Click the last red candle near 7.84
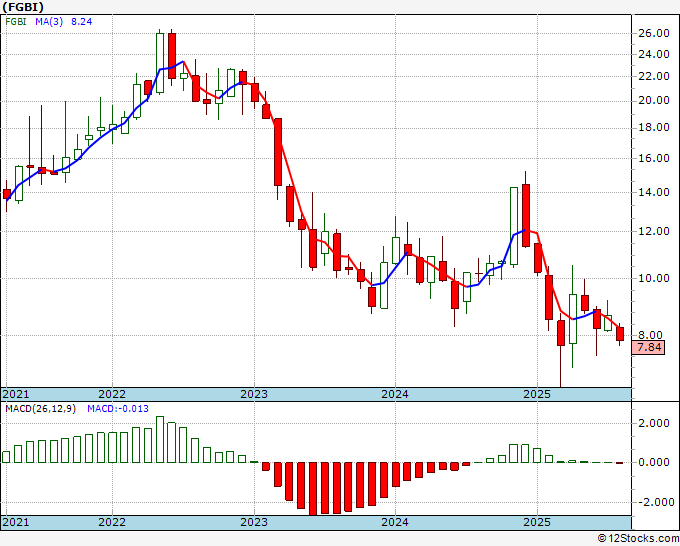 point(620,334)
